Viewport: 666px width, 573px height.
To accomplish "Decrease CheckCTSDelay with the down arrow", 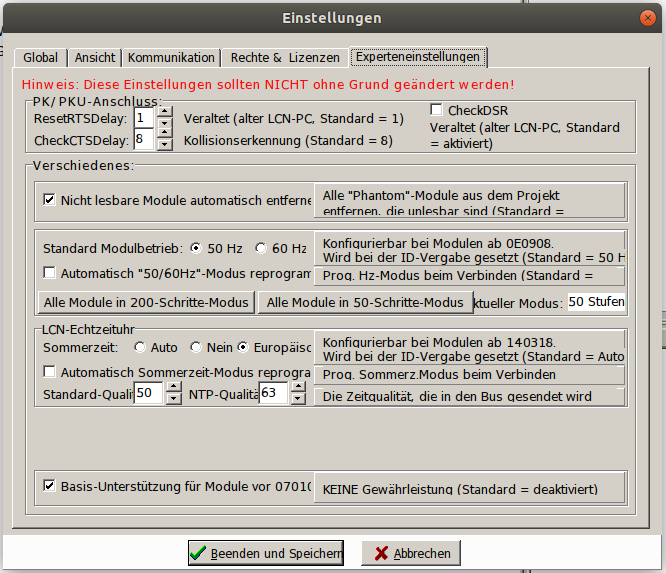I will click(166, 145).
